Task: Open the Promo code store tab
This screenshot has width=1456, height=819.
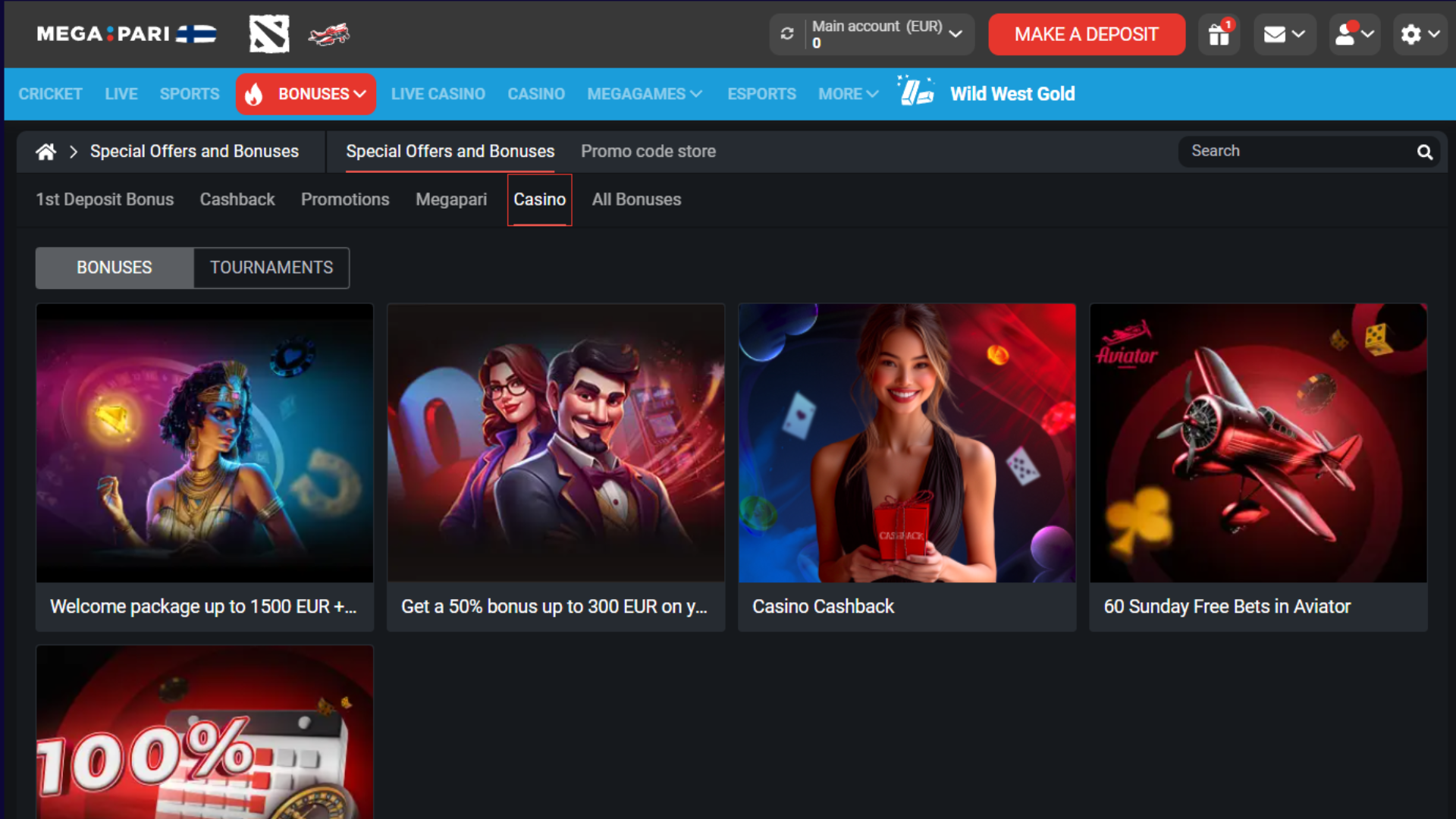Action: (x=648, y=152)
